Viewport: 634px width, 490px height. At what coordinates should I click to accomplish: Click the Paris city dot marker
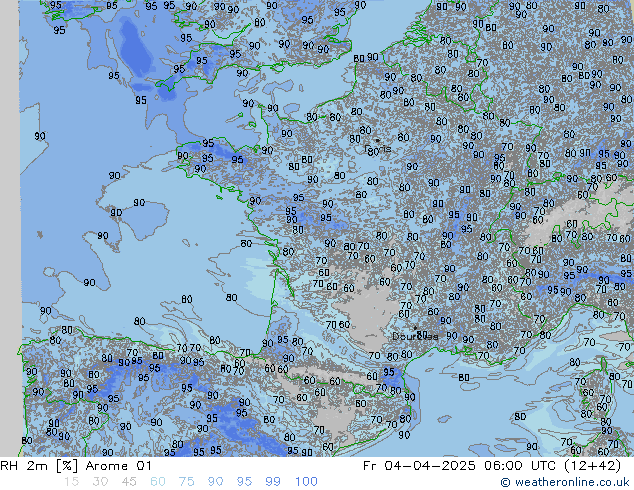pos(377,141)
